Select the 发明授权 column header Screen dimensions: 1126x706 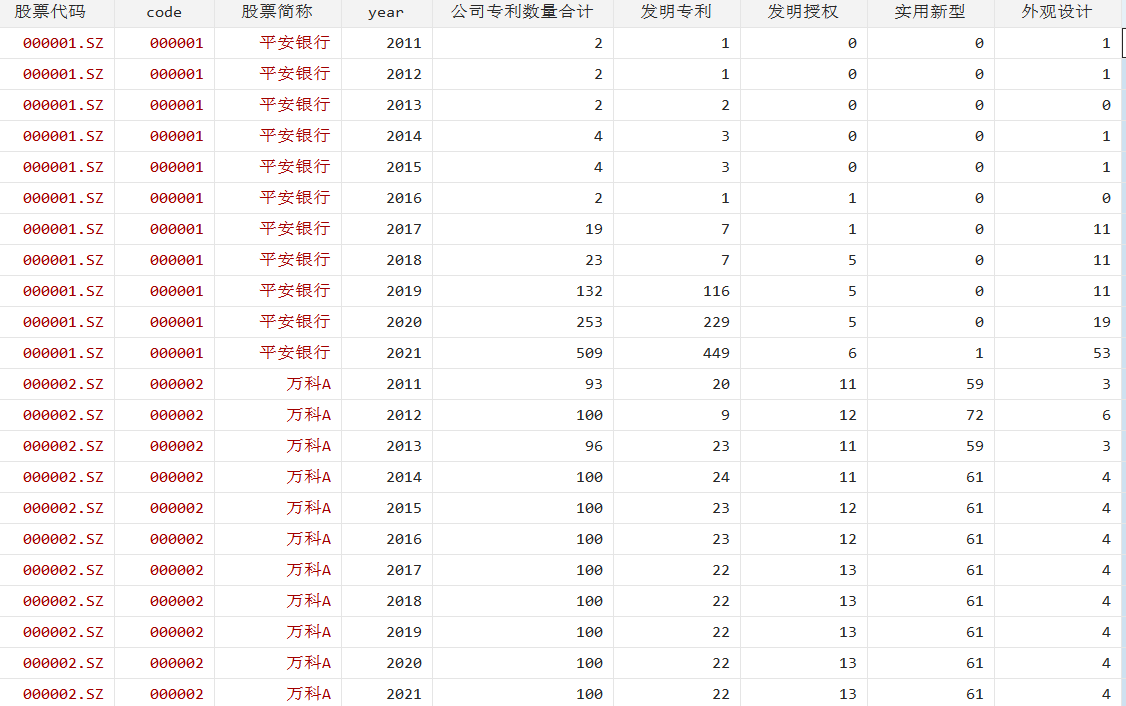click(803, 12)
